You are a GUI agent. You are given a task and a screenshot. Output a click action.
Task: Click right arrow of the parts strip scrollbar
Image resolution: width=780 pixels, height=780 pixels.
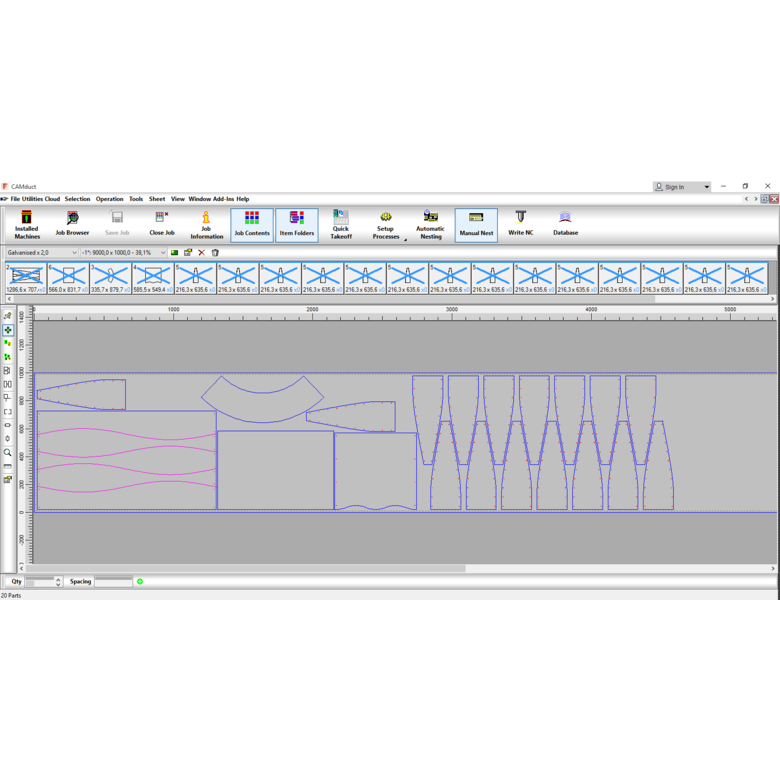[x=772, y=299]
